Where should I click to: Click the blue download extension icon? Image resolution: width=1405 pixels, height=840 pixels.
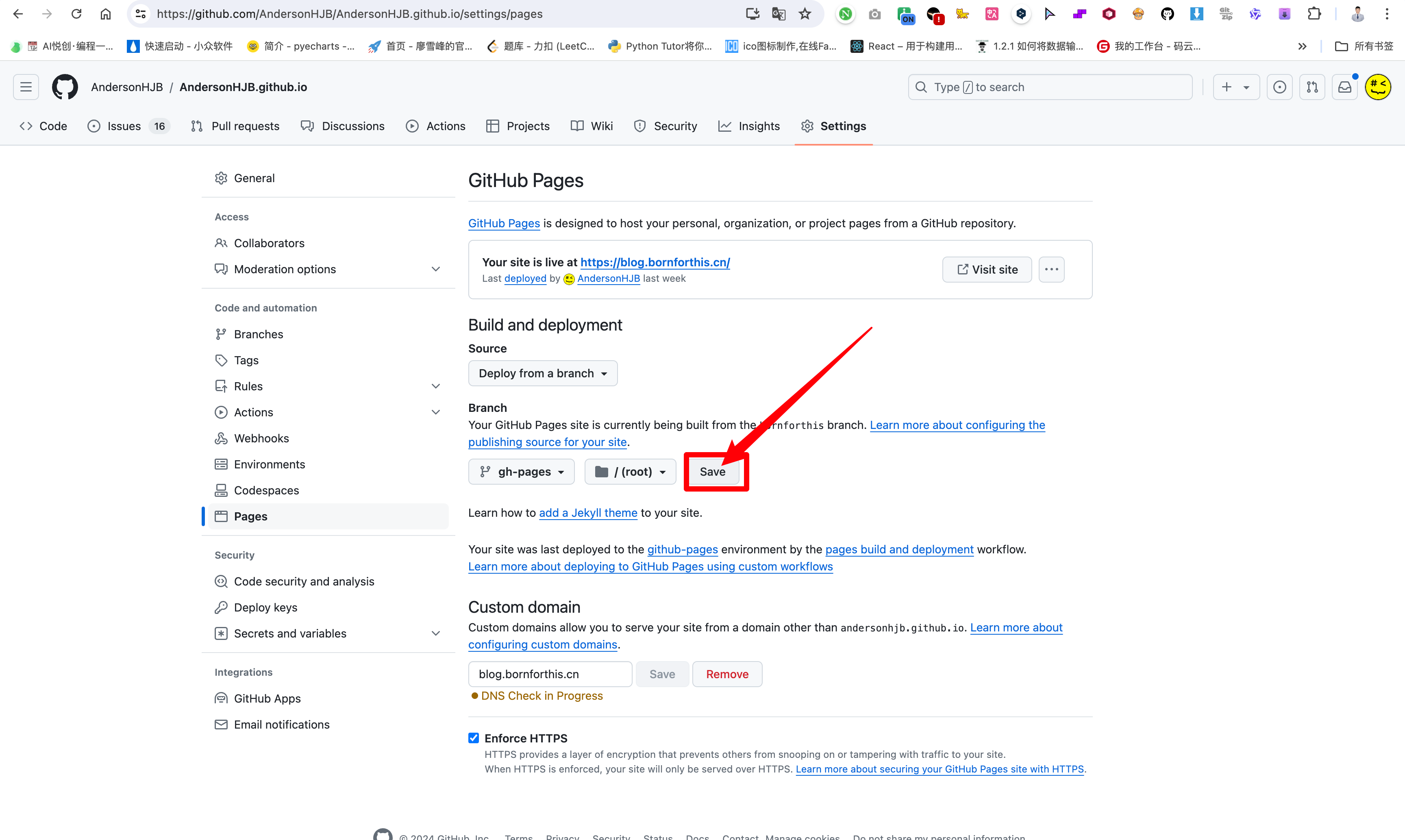1196,13
